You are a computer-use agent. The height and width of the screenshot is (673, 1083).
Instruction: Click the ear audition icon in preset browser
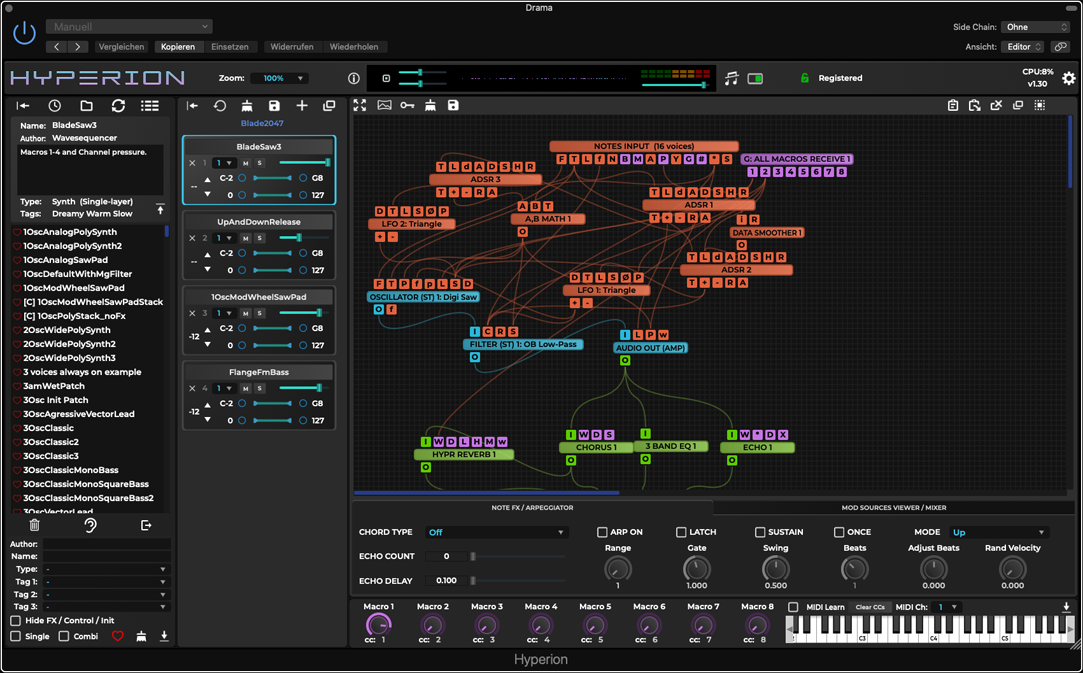click(x=90, y=525)
